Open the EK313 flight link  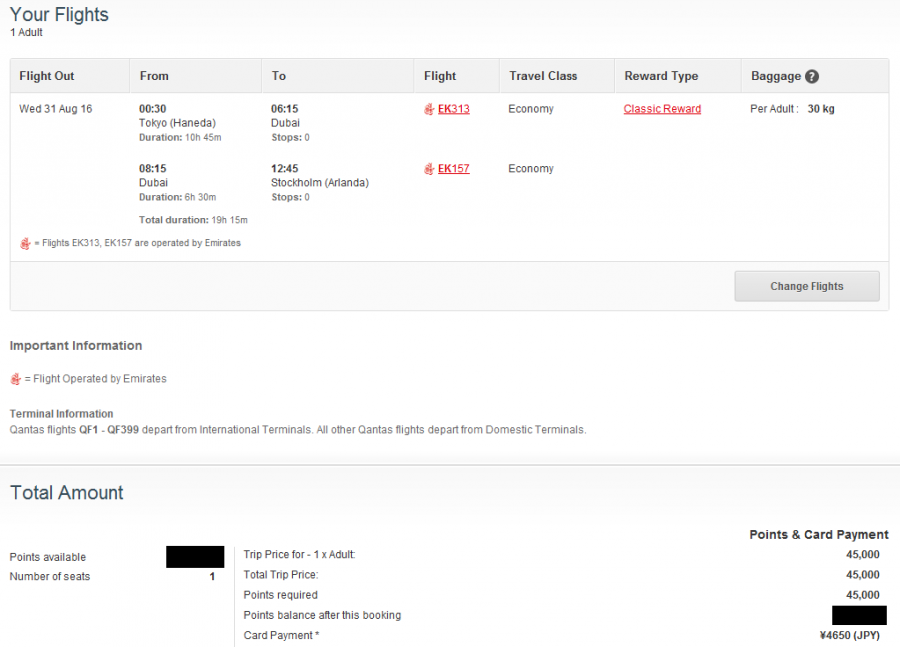click(453, 109)
